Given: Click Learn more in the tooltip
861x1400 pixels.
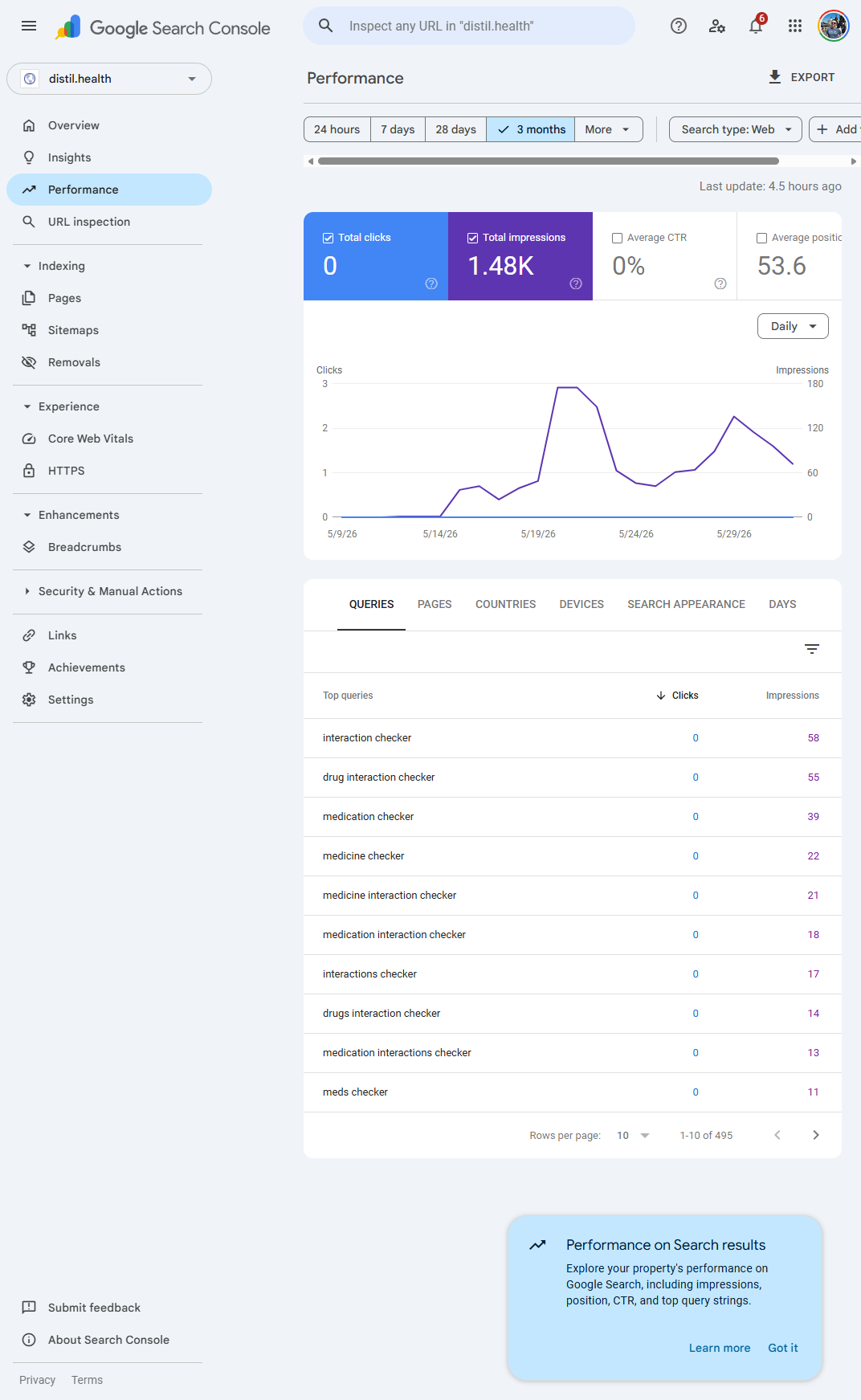Looking at the screenshot, I should click(720, 1348).
